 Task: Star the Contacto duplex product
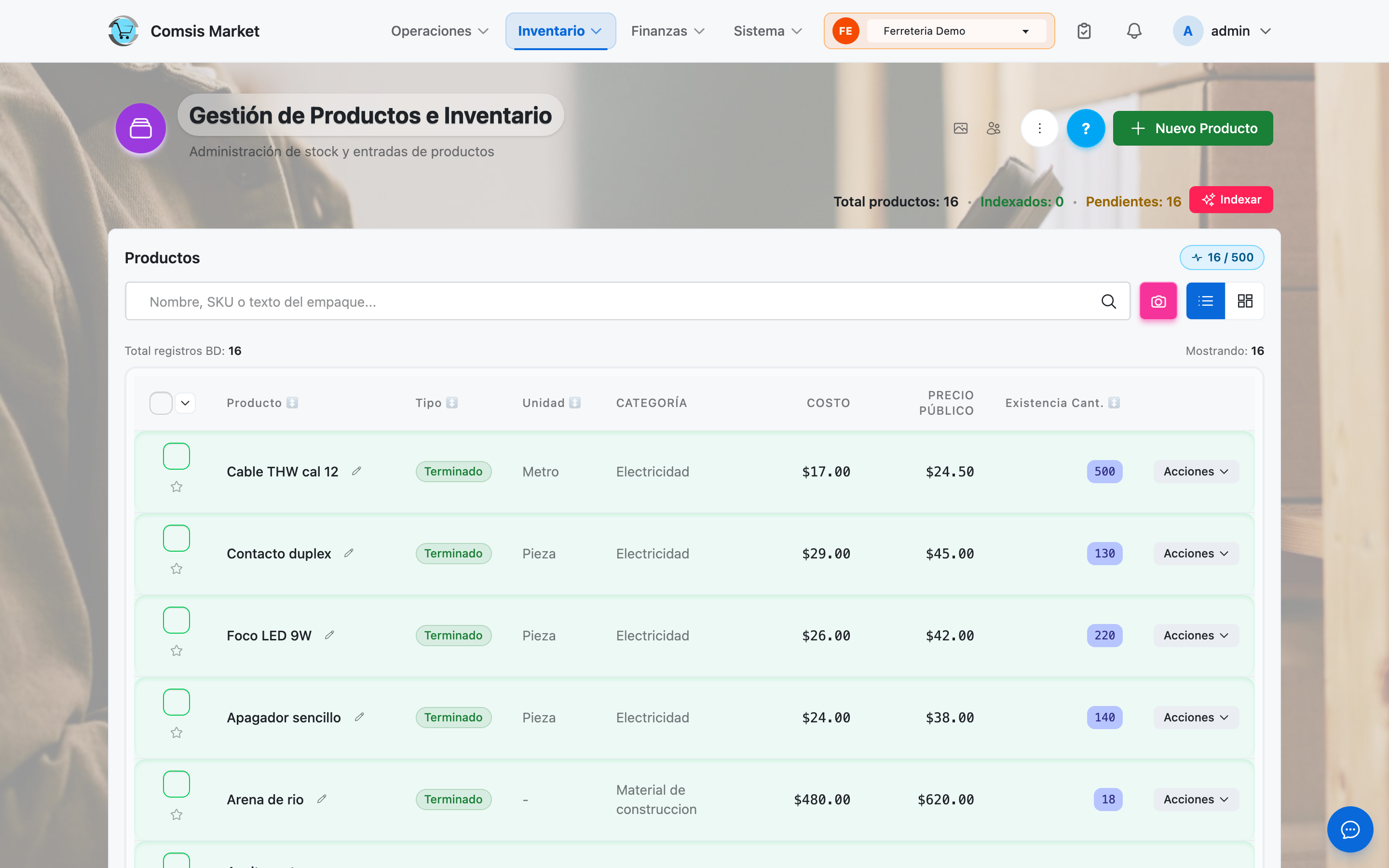pos(177,569)
